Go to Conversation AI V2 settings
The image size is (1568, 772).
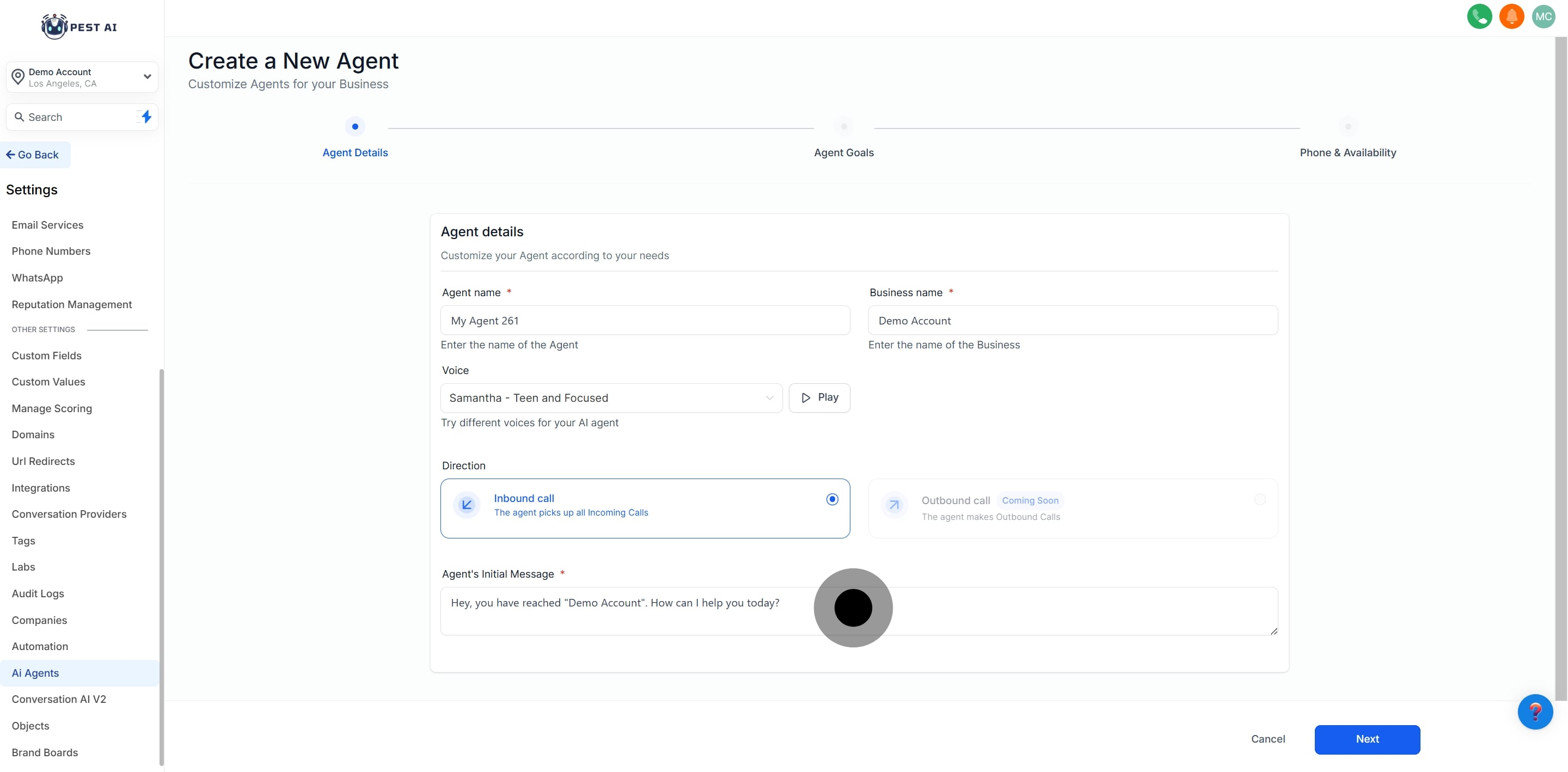pyautogui.click(x=59, y=699)
